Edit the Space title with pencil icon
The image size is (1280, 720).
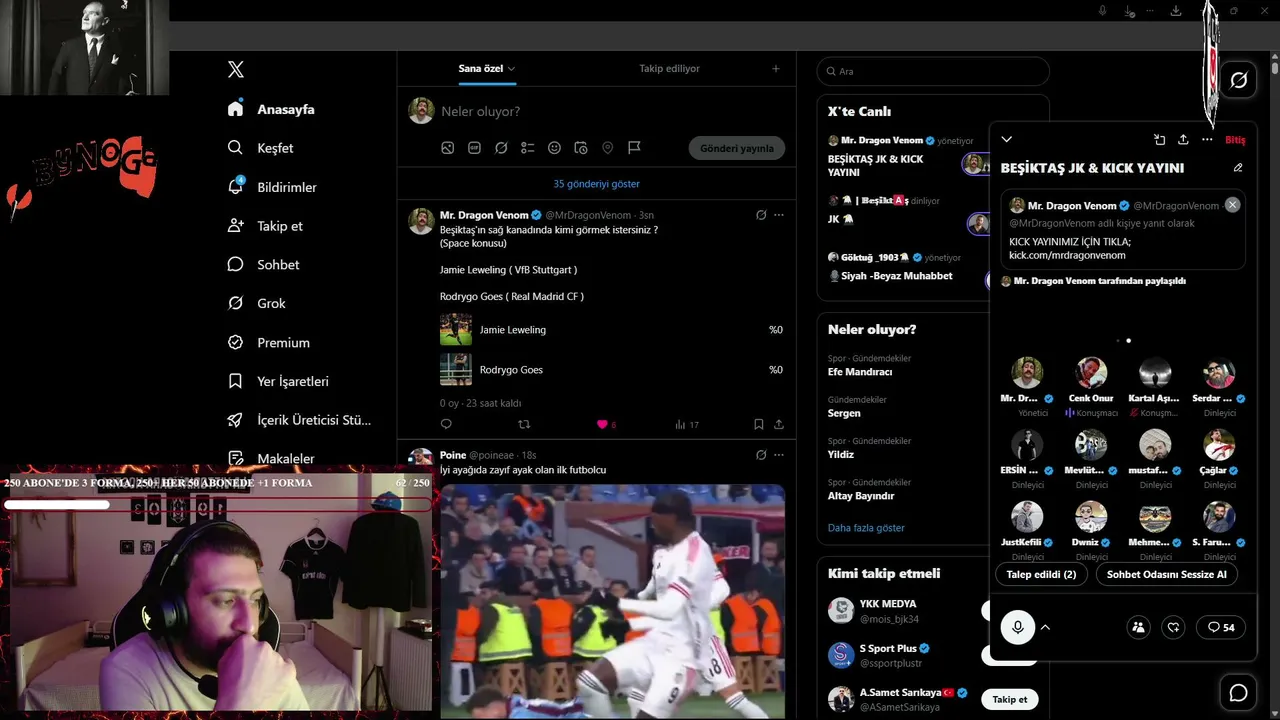point(1238,168)
